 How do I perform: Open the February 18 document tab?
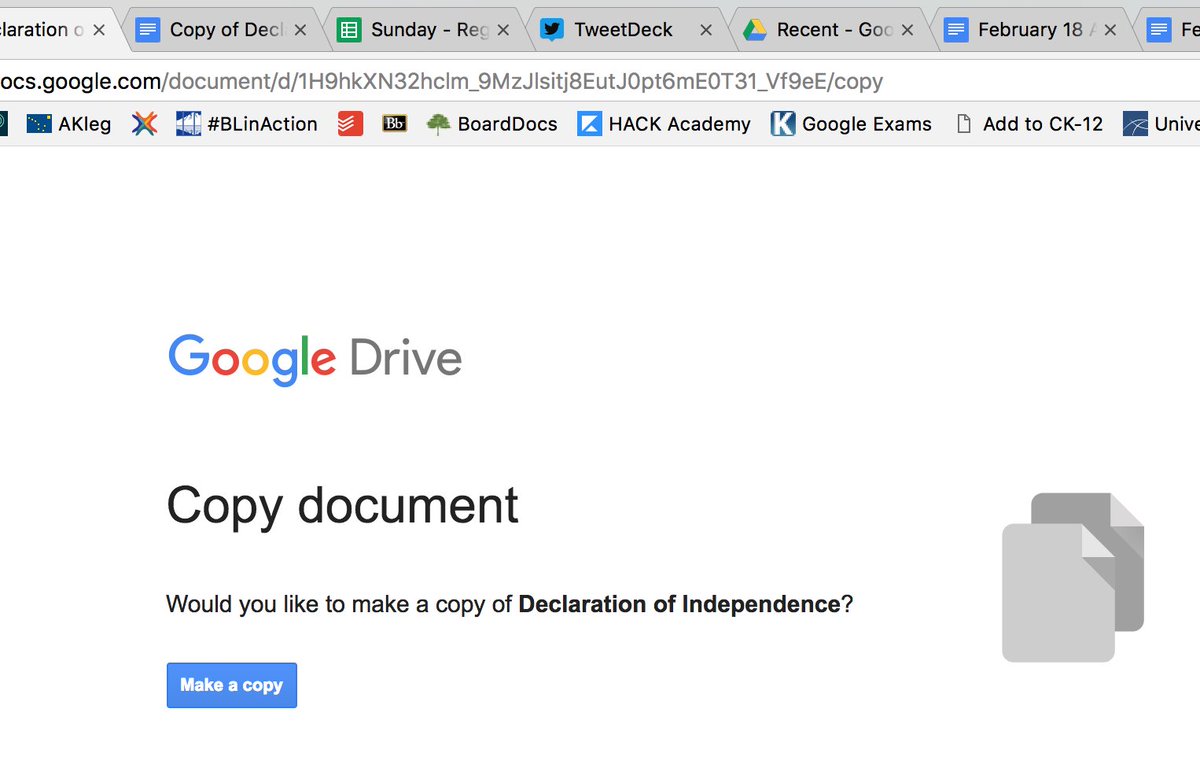click(1035, 30)
